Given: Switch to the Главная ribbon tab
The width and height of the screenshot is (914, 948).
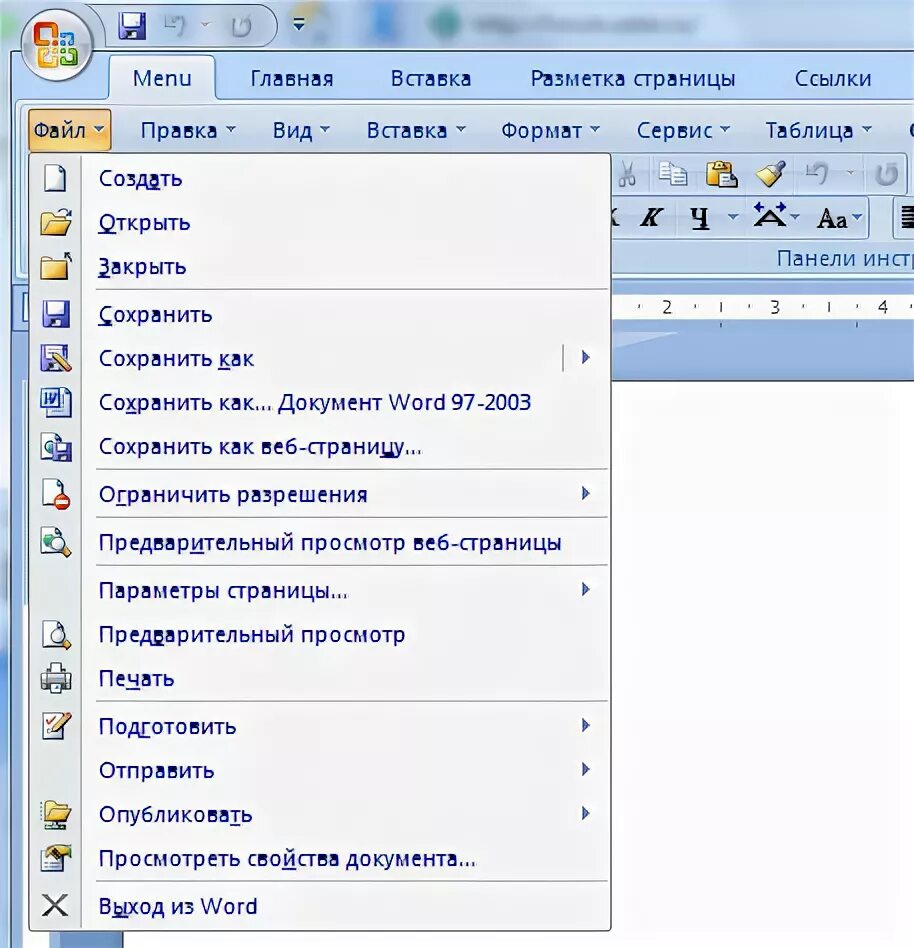Looking at the screenshot, I should point(291,78).
